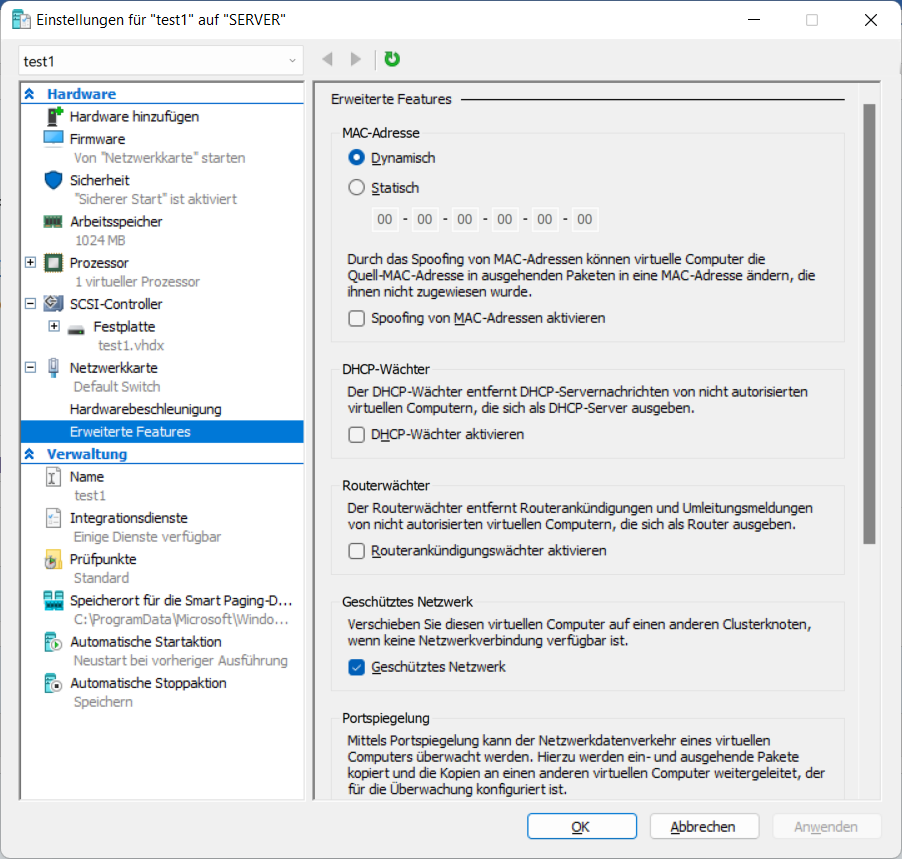Select the Dynamisch MAC address option
Screen dimensions: 902x859
357,157
